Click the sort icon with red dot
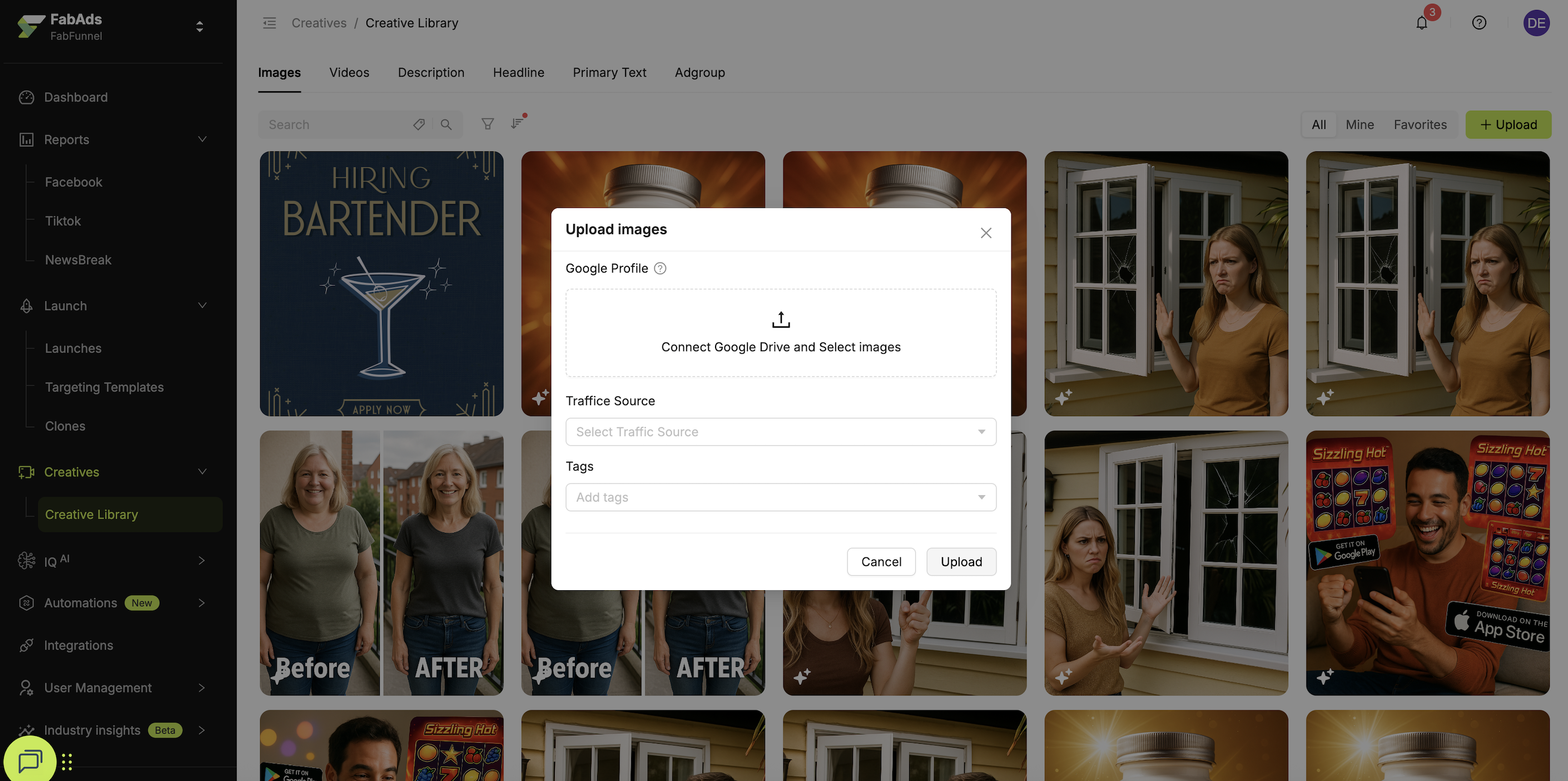The height and width of the screenshot is (781, 1568). point(517,123)
